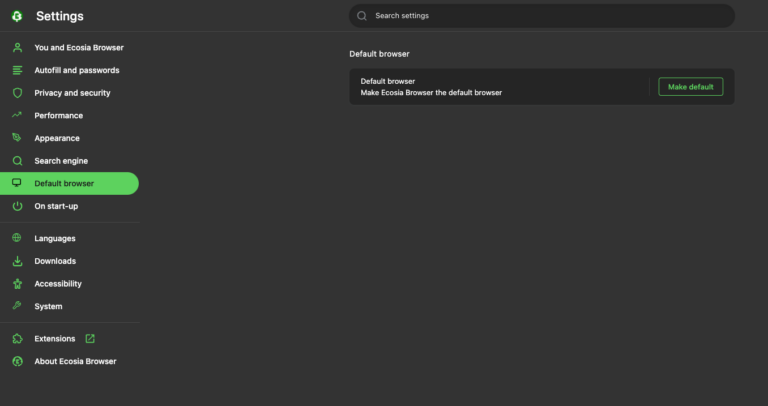Click the Appearance paint icon
Image resolution: width=768 pixels, height=406 pixels.
(17, 138)
